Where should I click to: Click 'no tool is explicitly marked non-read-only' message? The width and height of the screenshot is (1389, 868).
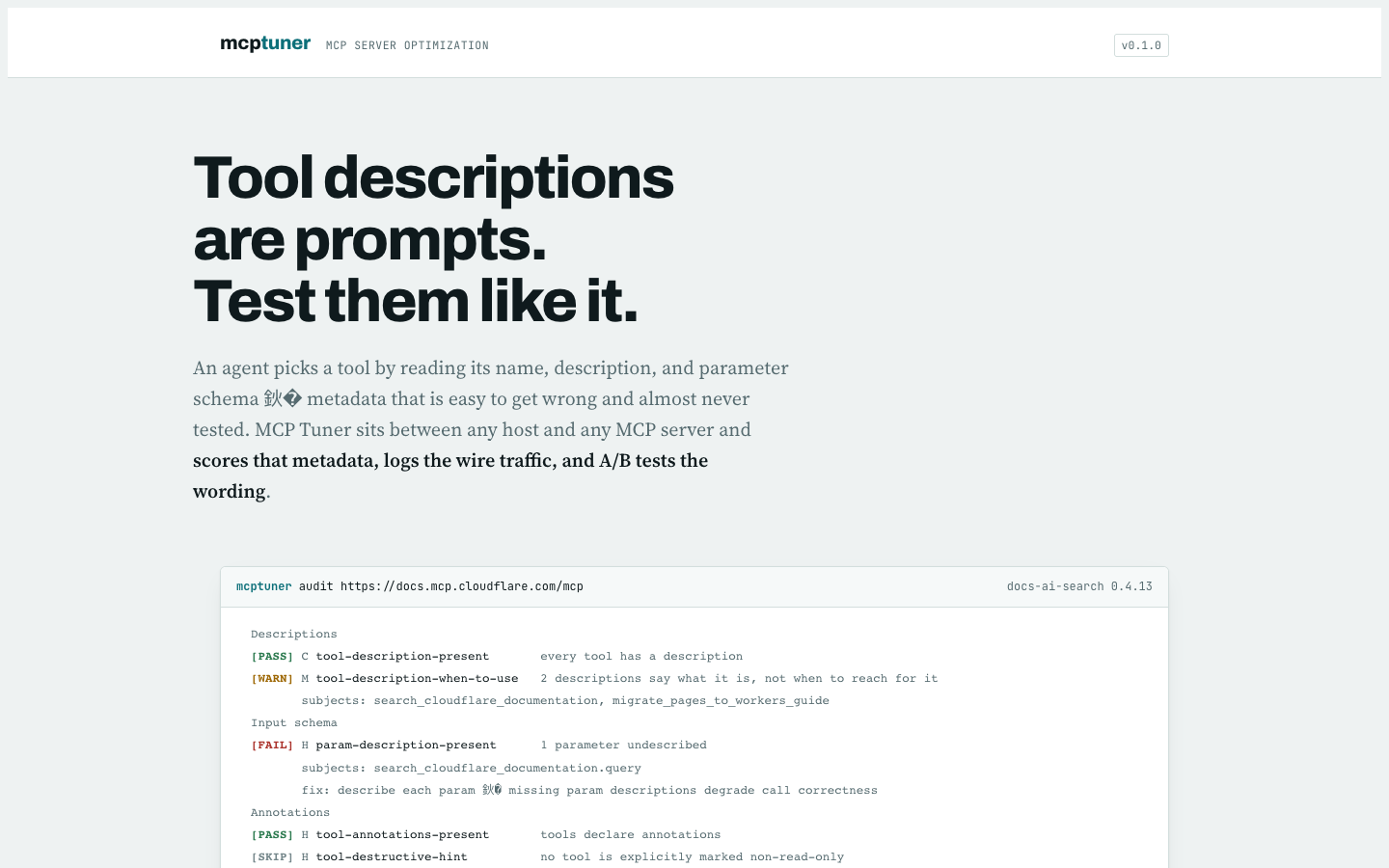tap(692, 856)
